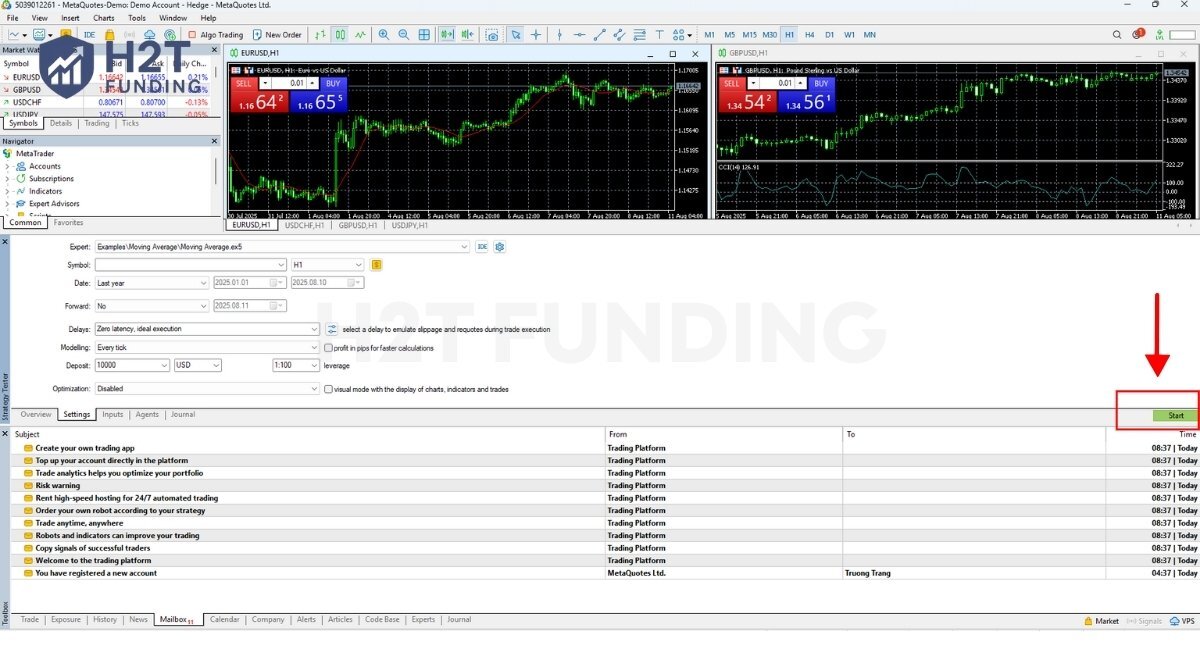Click the tile windows grid icon

(424, 35)
